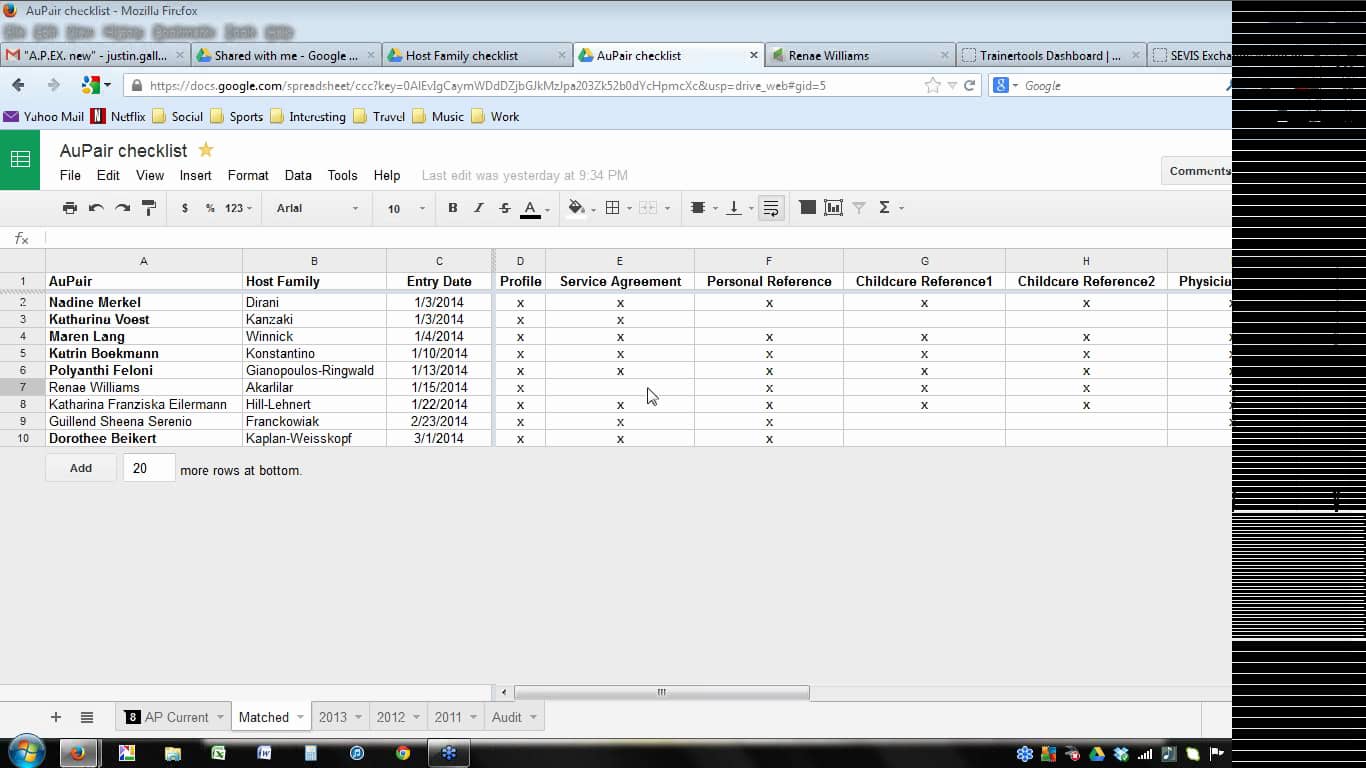1366x768 pixels.
Task: Click last edit was yesterday link
Action: 525,175
